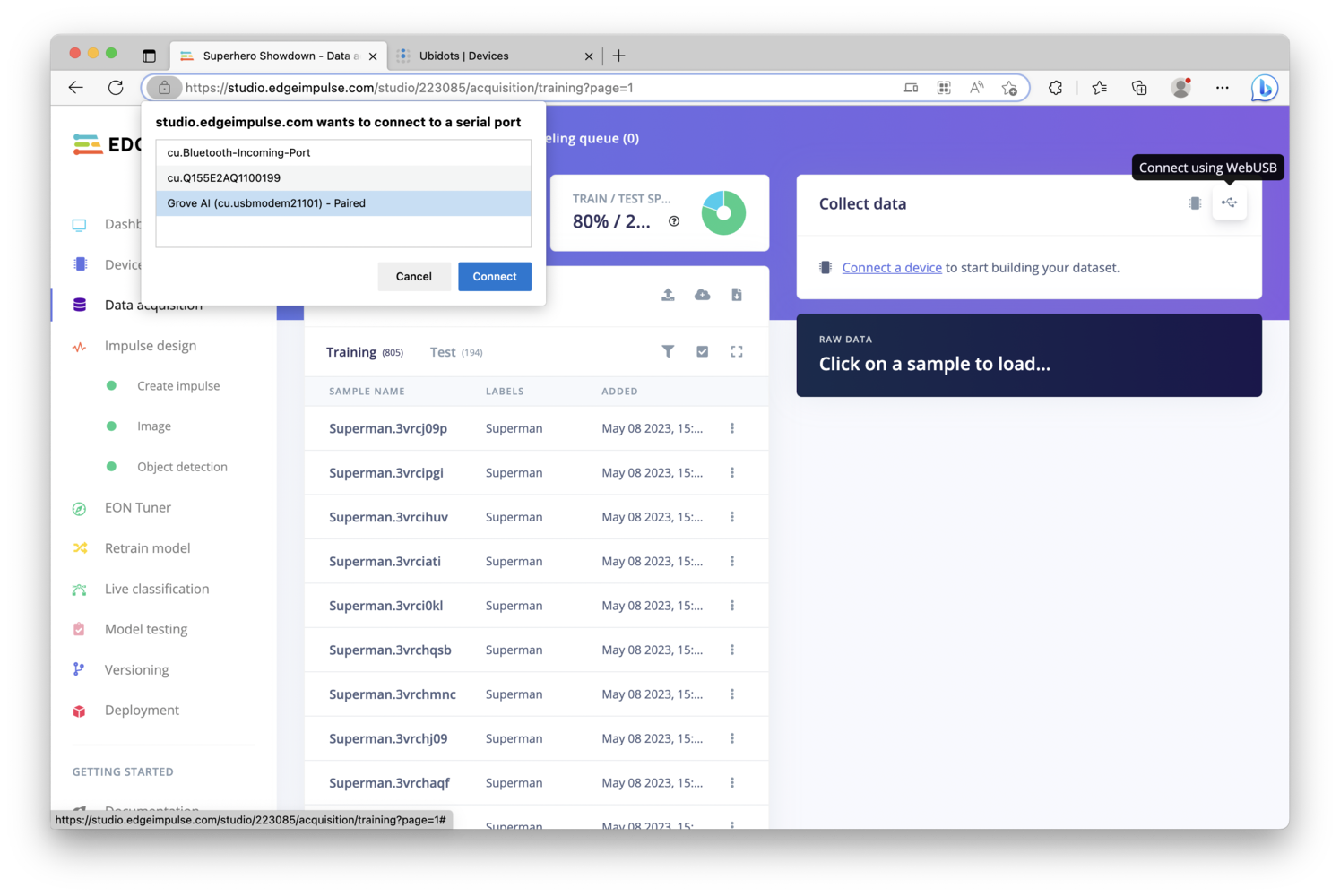Open EON Tuner in sidebar

tap(138, 508)
